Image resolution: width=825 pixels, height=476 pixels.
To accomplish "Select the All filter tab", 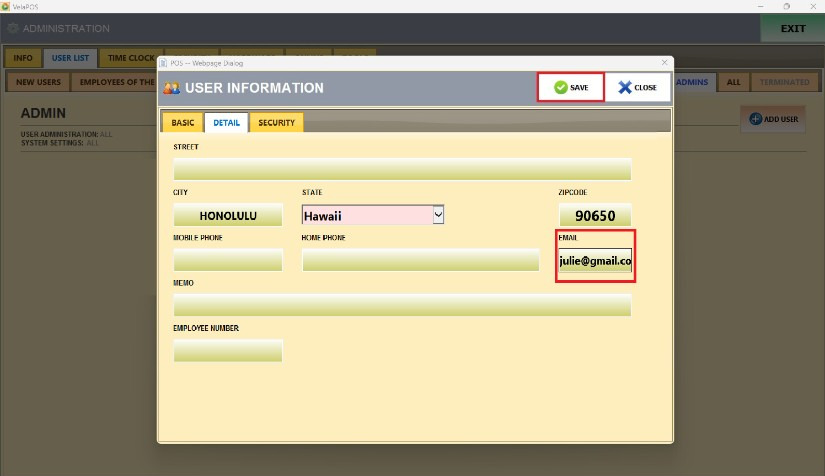I will [733, 82].
